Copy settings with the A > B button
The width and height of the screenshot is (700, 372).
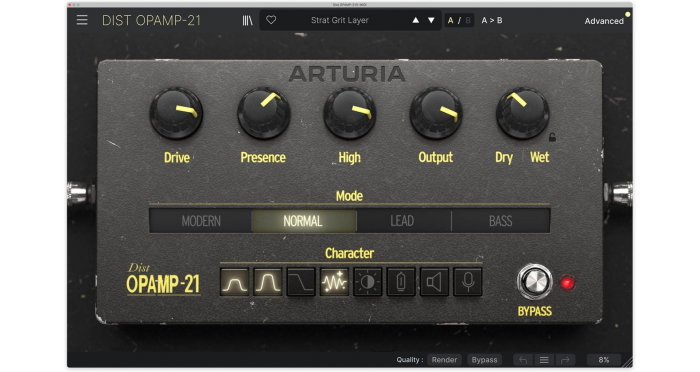[x=492, y=21]
